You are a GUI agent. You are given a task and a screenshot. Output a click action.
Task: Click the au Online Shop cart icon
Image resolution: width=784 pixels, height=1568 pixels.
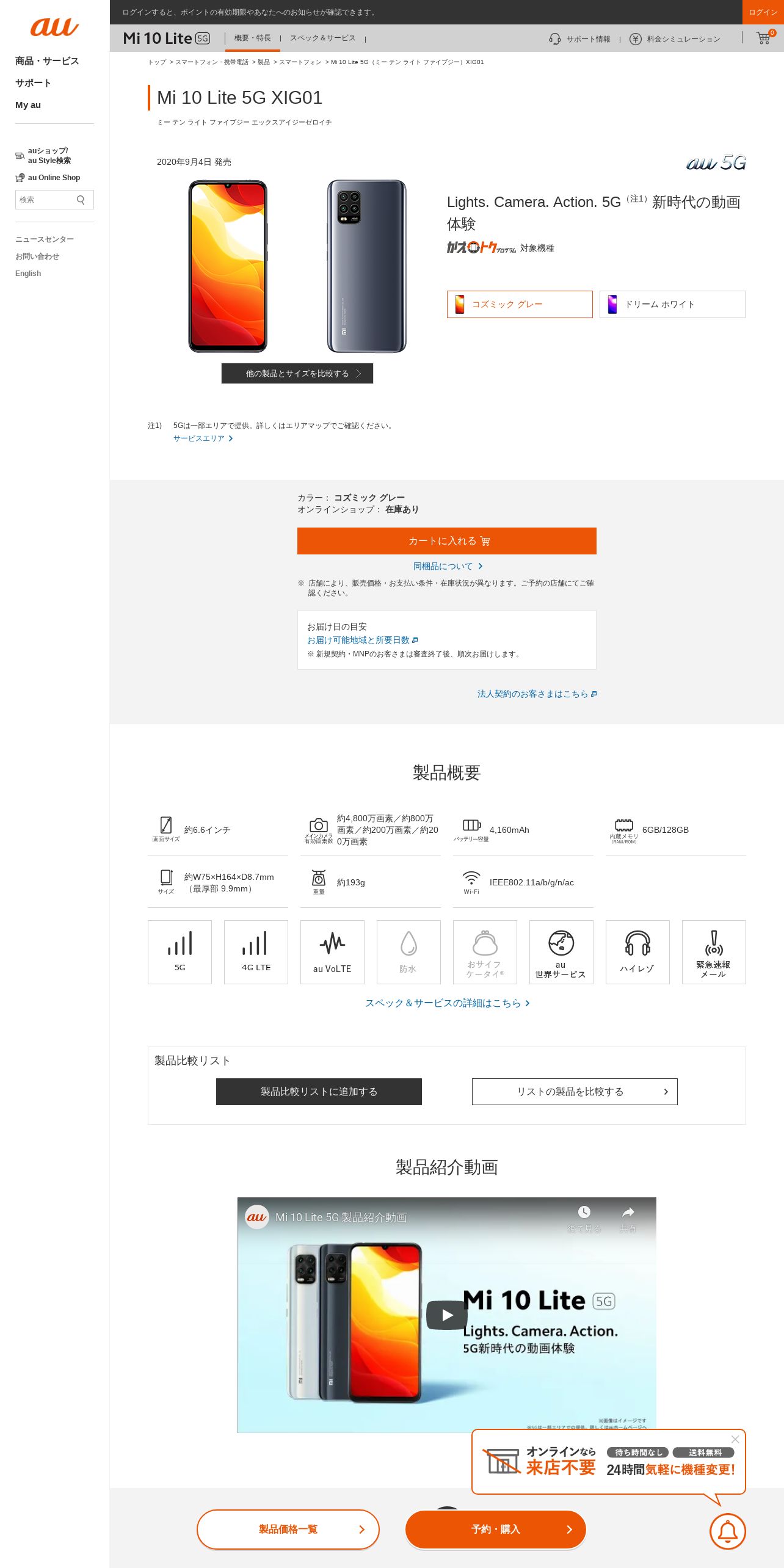(20, 178)
